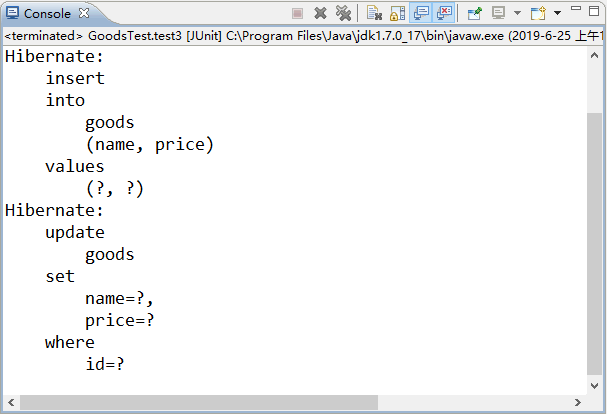This screenshot has height=414, width=607.
Task: Pin the current console
Action: 474,13
